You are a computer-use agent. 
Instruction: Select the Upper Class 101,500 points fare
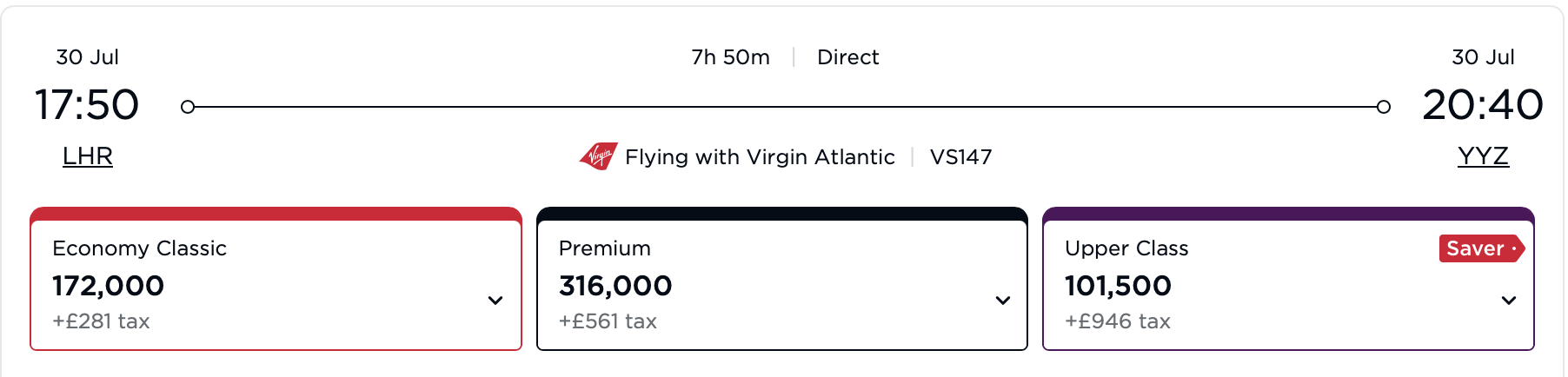(1288, 279)
